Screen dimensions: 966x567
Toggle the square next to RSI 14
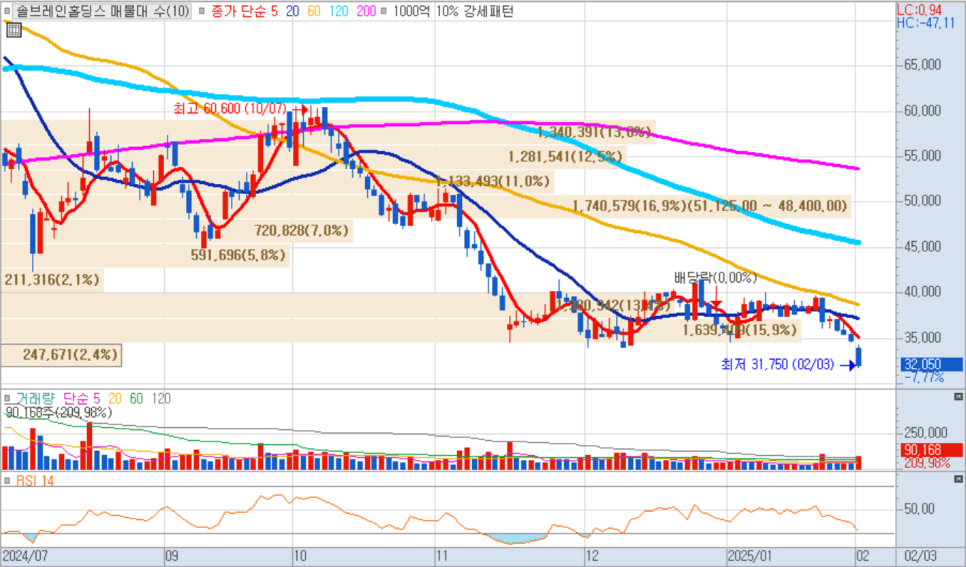point(7,481)
